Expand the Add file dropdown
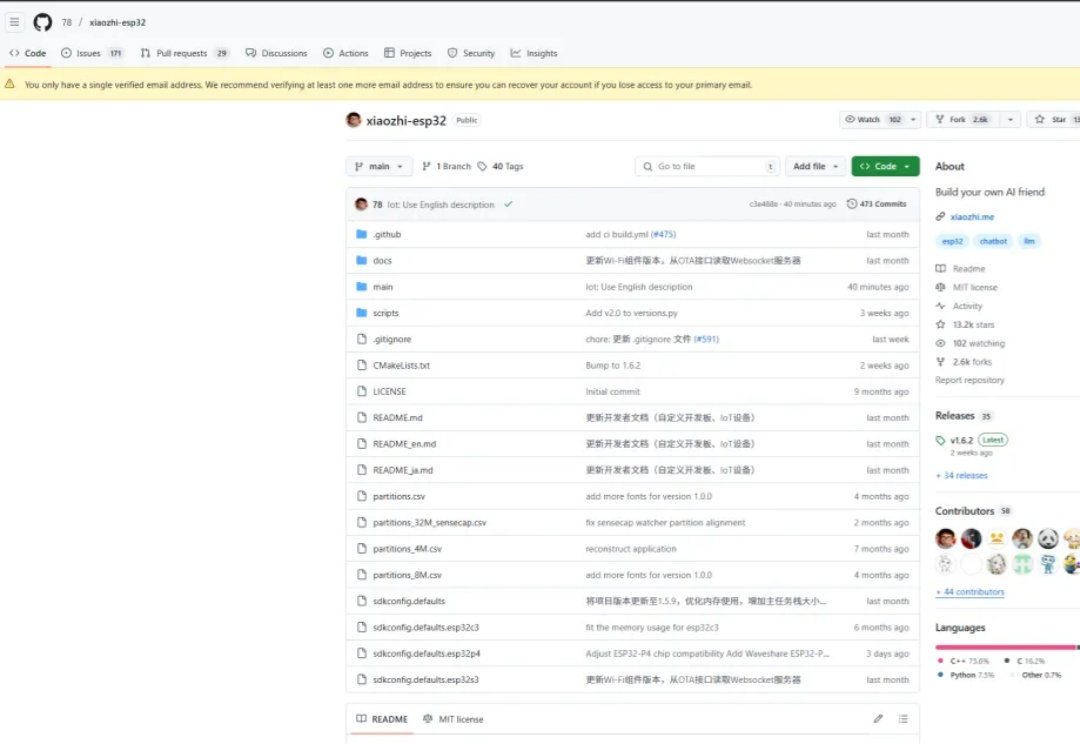Viewport: 1080px width, 744px height. (815, 166)
